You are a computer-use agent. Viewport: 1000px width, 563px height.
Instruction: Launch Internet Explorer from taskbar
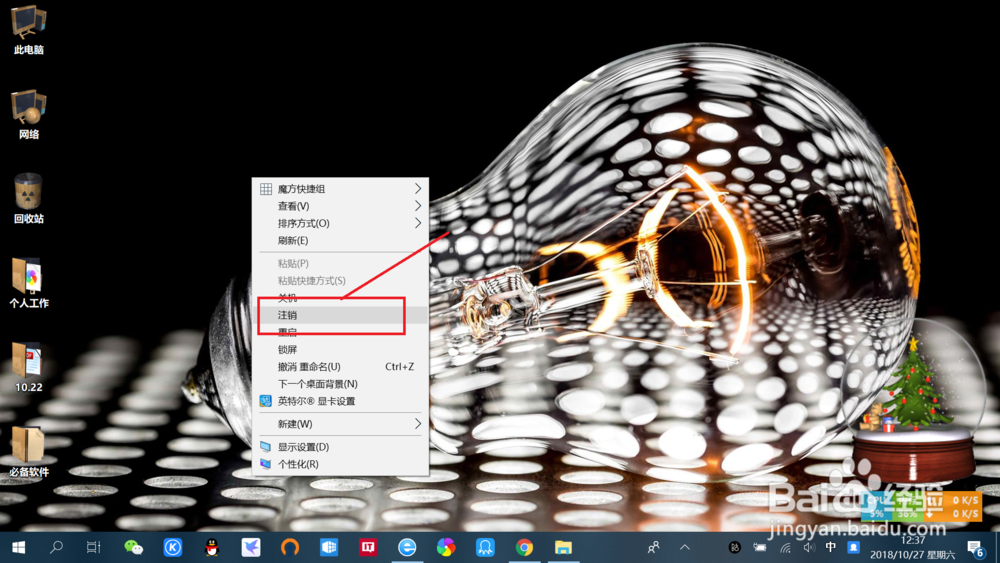point(407,547)
